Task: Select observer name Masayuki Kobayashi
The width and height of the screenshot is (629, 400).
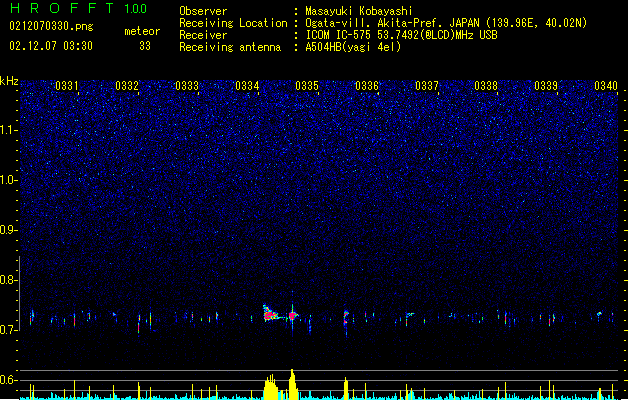Action: coord(359,11)
